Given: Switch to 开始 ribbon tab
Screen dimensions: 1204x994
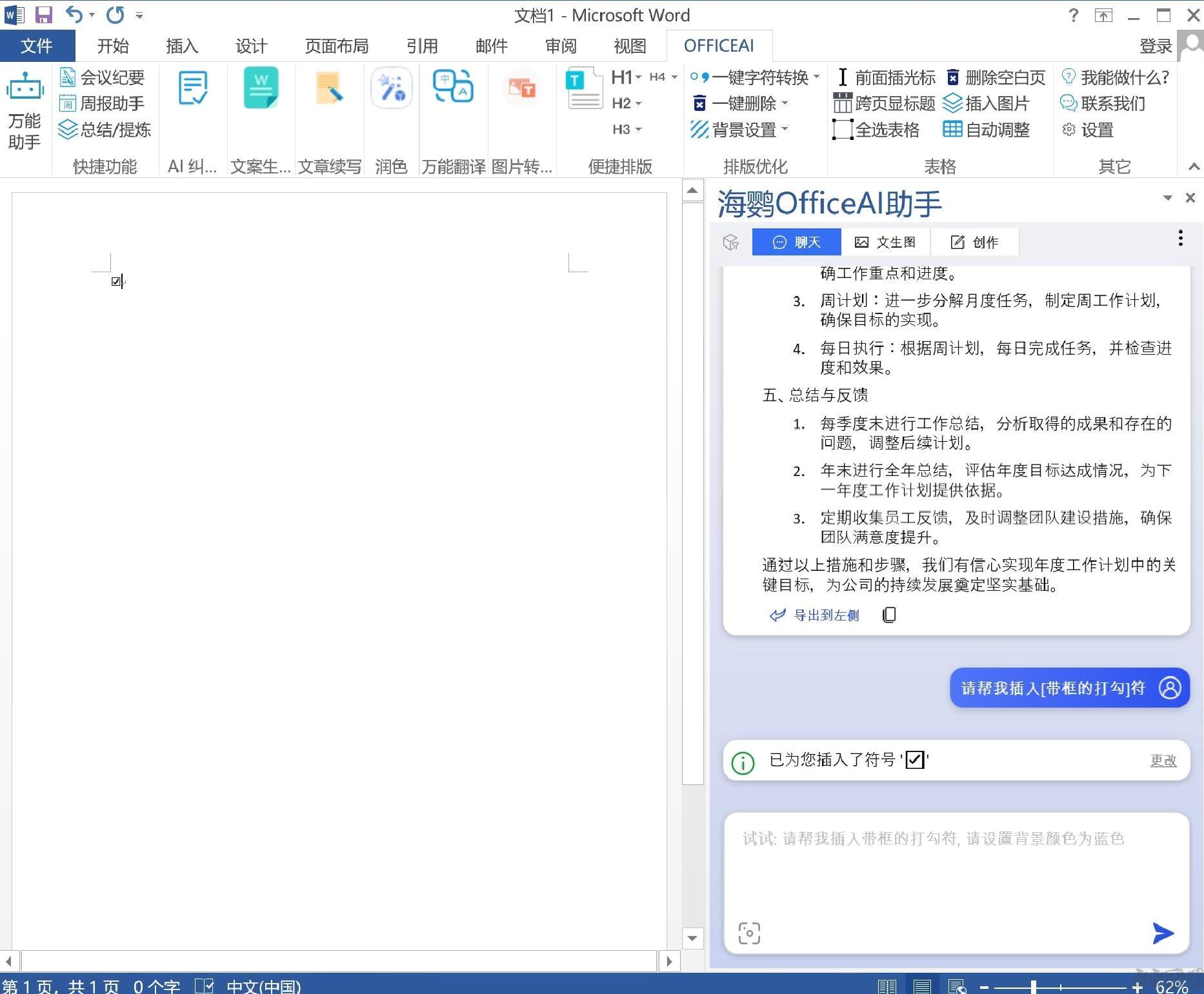Looking at the screenshot, I should click(113, 46).
